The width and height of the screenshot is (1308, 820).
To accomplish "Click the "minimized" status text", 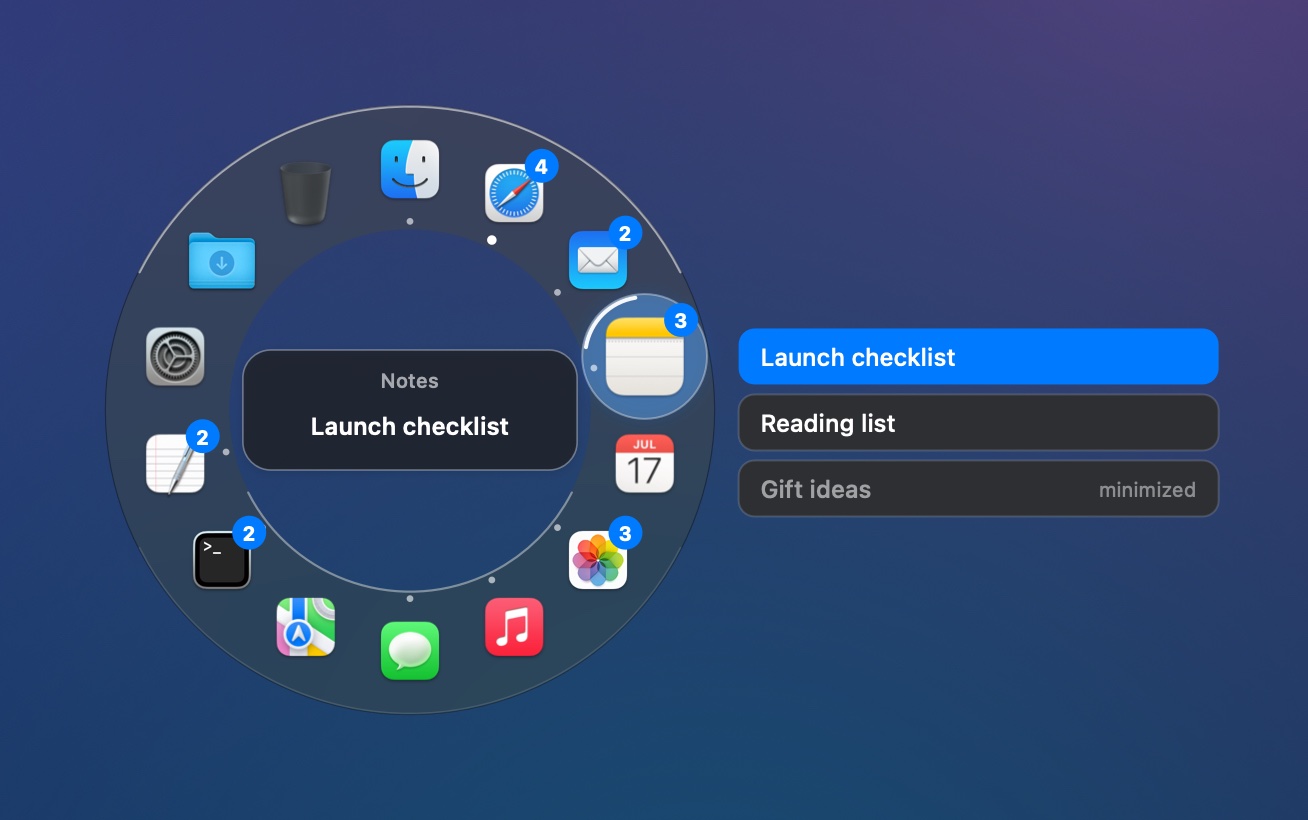I will (1147, 490).
